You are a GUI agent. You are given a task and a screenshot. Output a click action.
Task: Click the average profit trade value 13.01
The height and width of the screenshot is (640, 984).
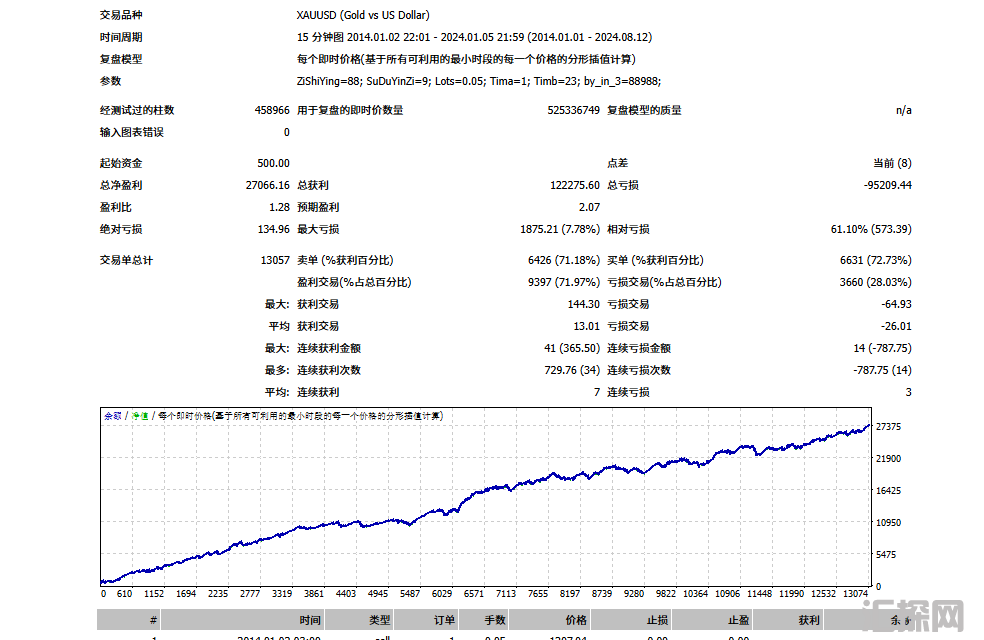tap(586, 326)
